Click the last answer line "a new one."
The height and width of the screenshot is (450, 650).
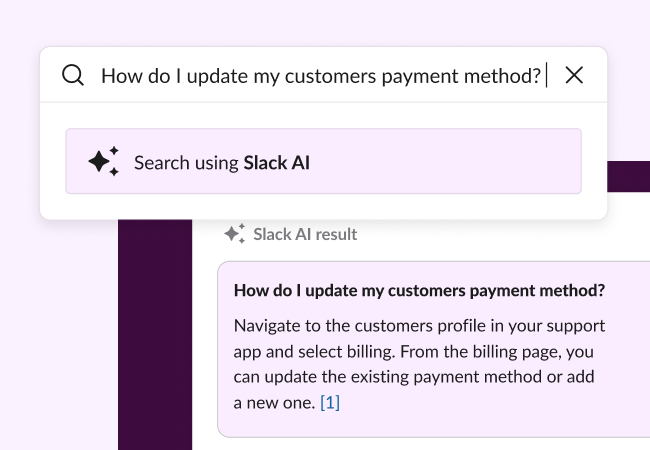(x=274, y=403)
